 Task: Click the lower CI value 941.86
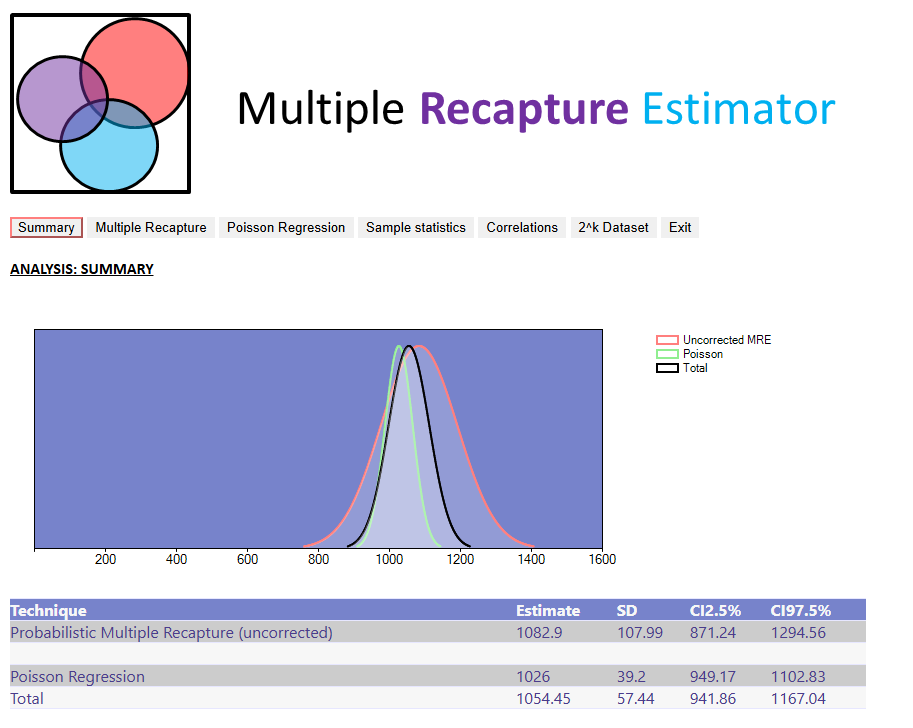pos(713,699)
